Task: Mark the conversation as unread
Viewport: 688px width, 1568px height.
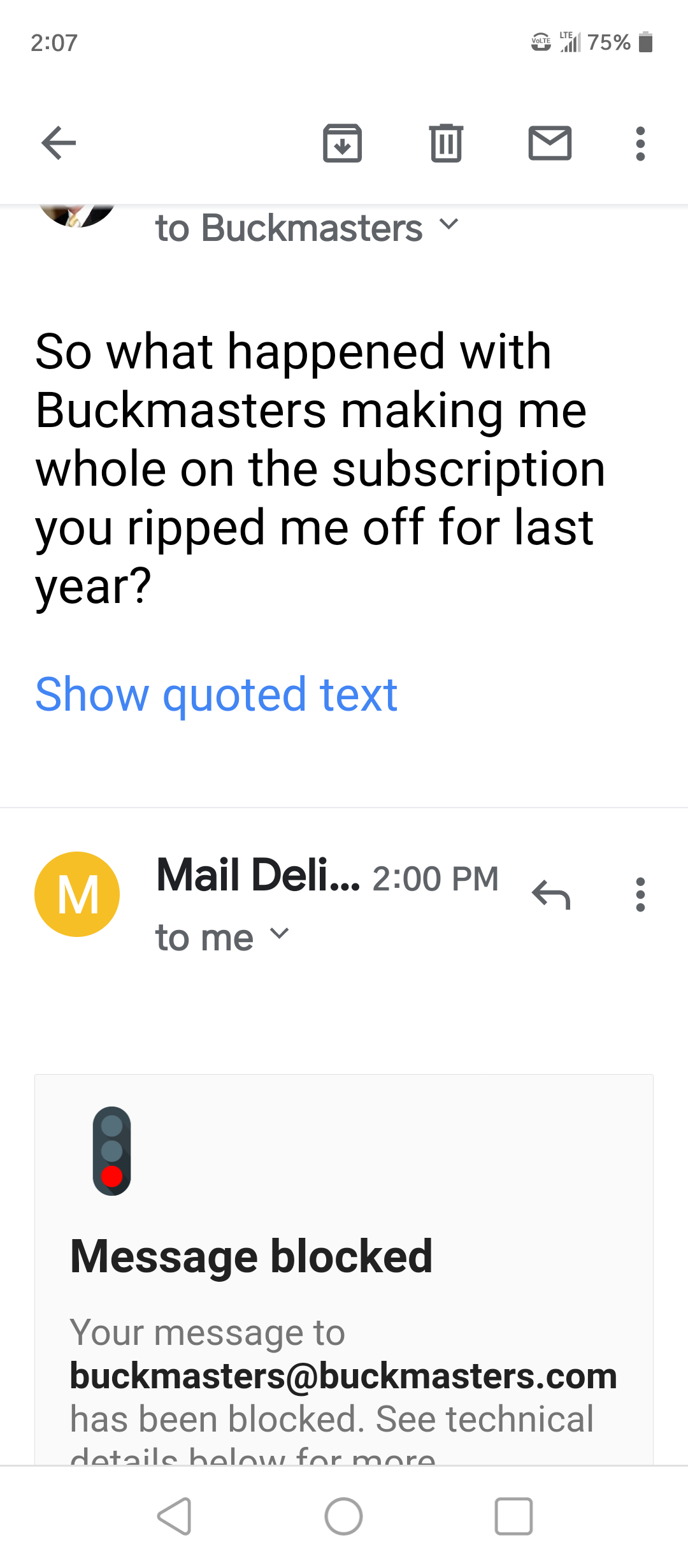Action: pos(550,143)
